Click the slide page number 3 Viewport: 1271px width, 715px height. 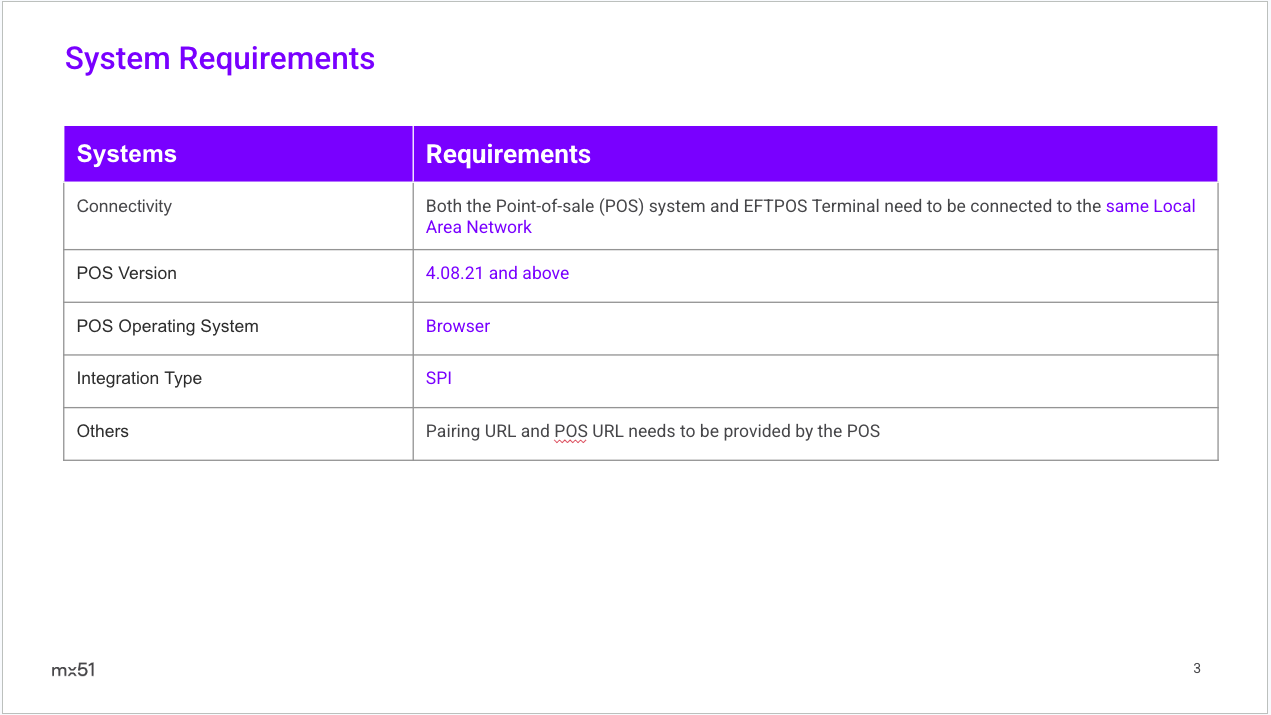click(x=1197, y=668)
